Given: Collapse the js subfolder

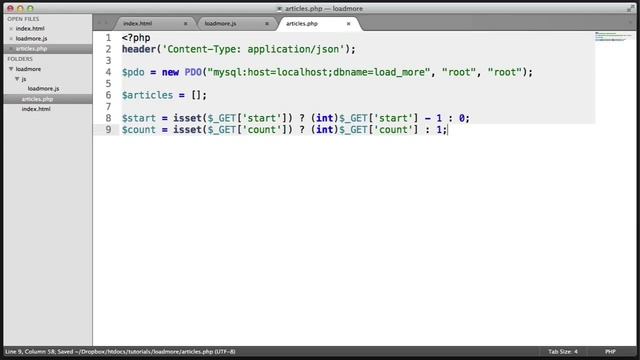Looking at the screenshot, I should [x=17, y=79].
